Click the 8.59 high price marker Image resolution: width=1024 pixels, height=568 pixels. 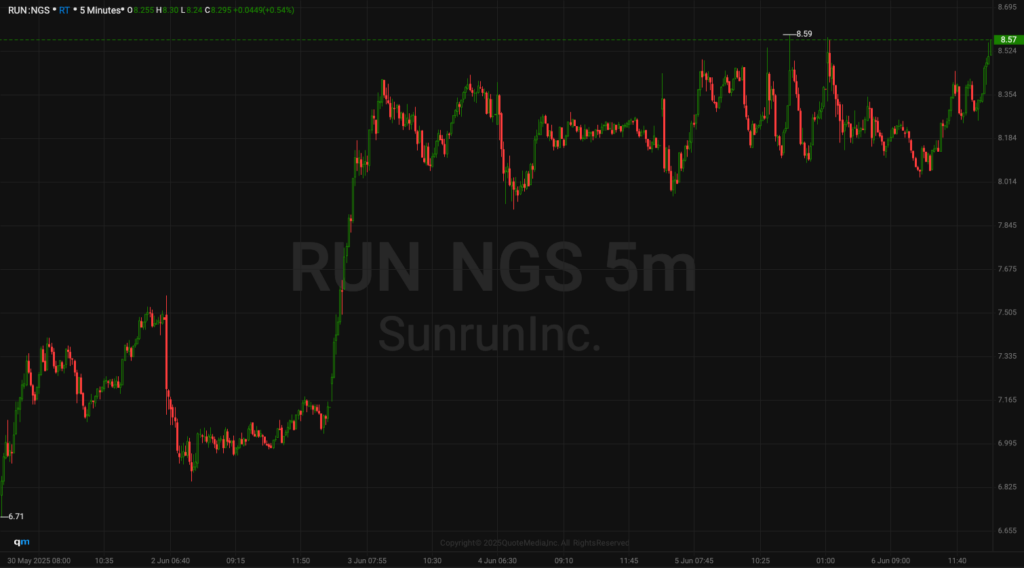(x=804, y=34)
